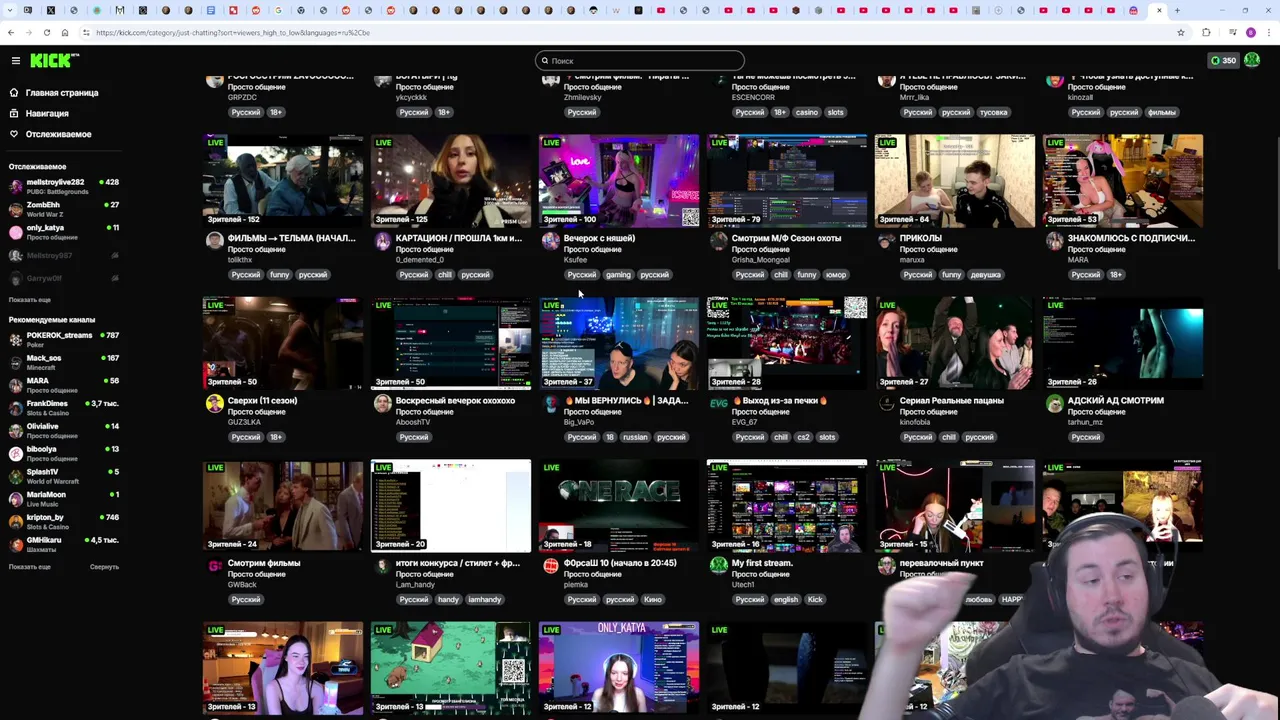Image resolution: width=1280 pixels, height=720 pixels.
Task: Open Навигация in sidebar
Action: 47,114
